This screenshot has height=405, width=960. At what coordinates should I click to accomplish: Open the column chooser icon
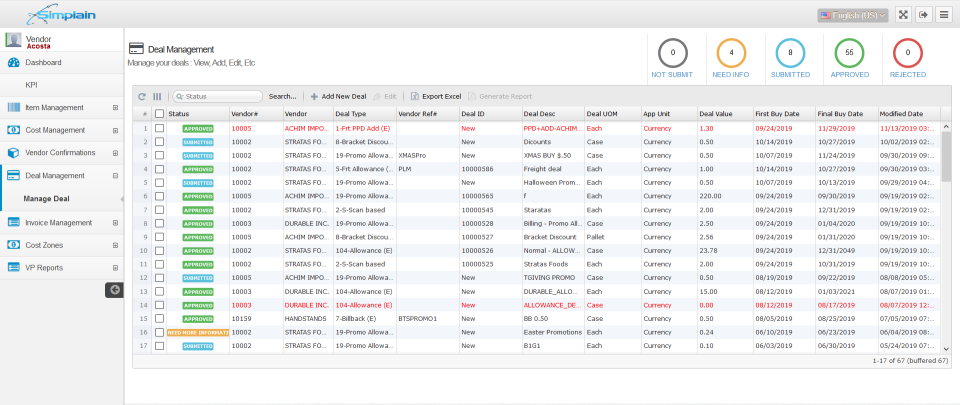[x=157, y=97]
